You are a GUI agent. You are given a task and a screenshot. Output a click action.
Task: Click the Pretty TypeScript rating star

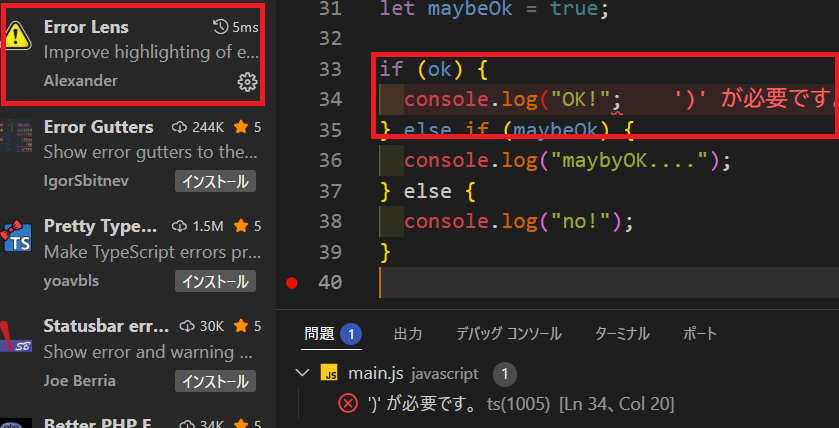pos(241,226)
